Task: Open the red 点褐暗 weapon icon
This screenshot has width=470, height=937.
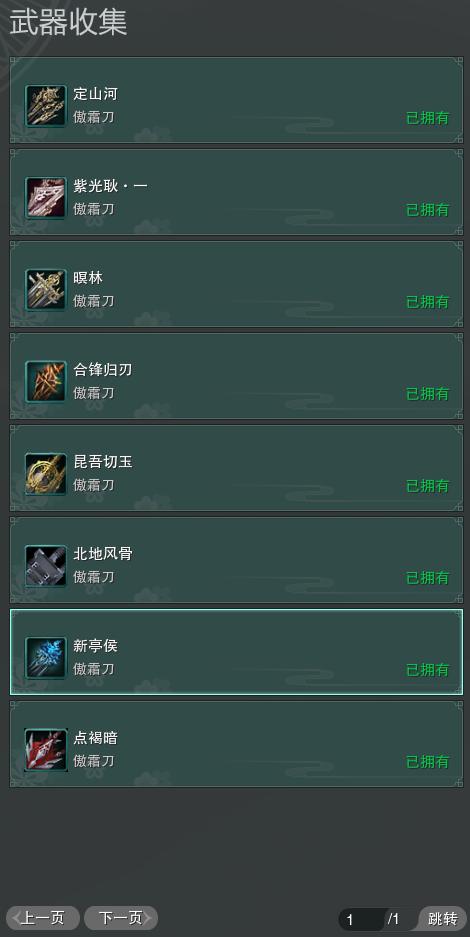Action: (x=45, y=750)
